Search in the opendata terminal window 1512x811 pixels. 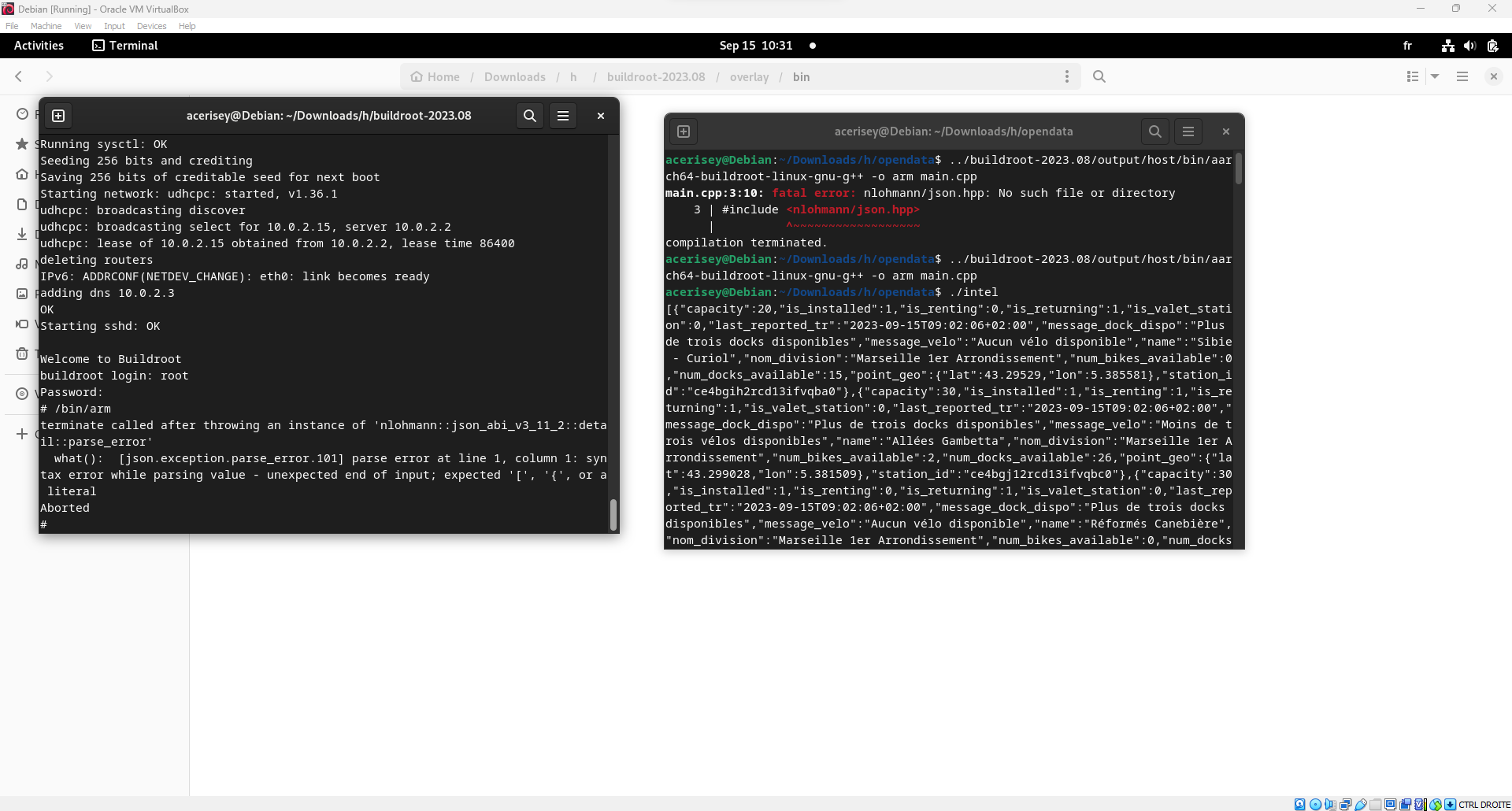1155,131
